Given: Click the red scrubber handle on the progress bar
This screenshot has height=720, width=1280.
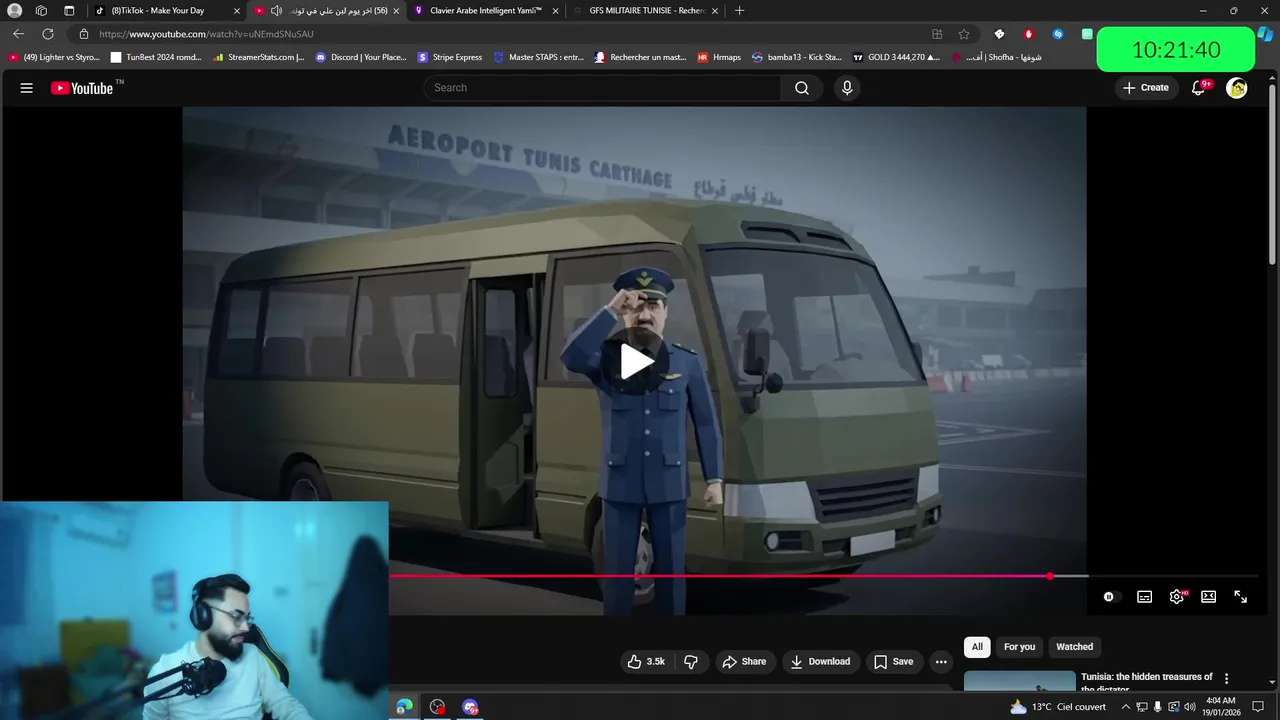Looking at the screenshot, I should point(1050,576).
